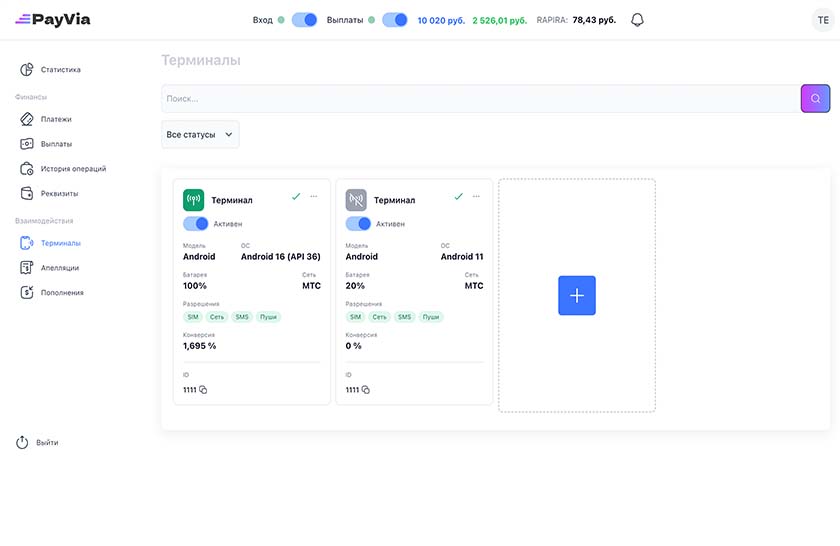Open the Все статусы dropdown

[200, 134]
